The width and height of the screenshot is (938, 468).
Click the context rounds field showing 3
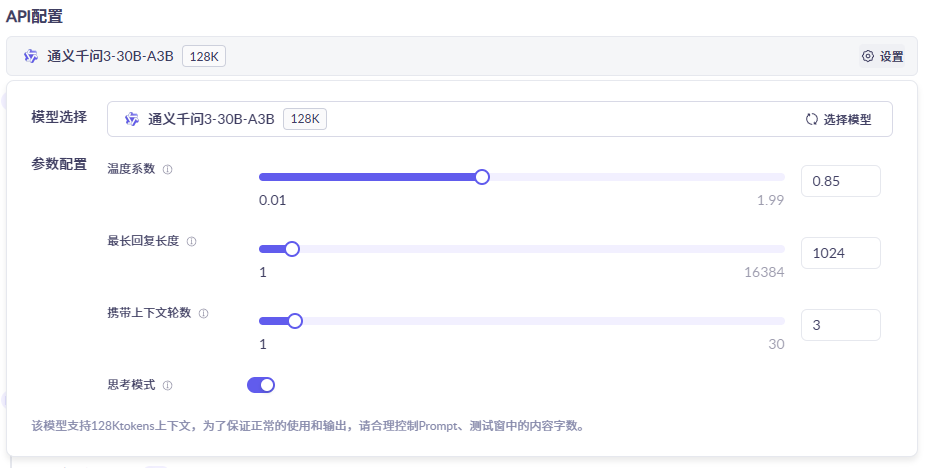(840, 324)
